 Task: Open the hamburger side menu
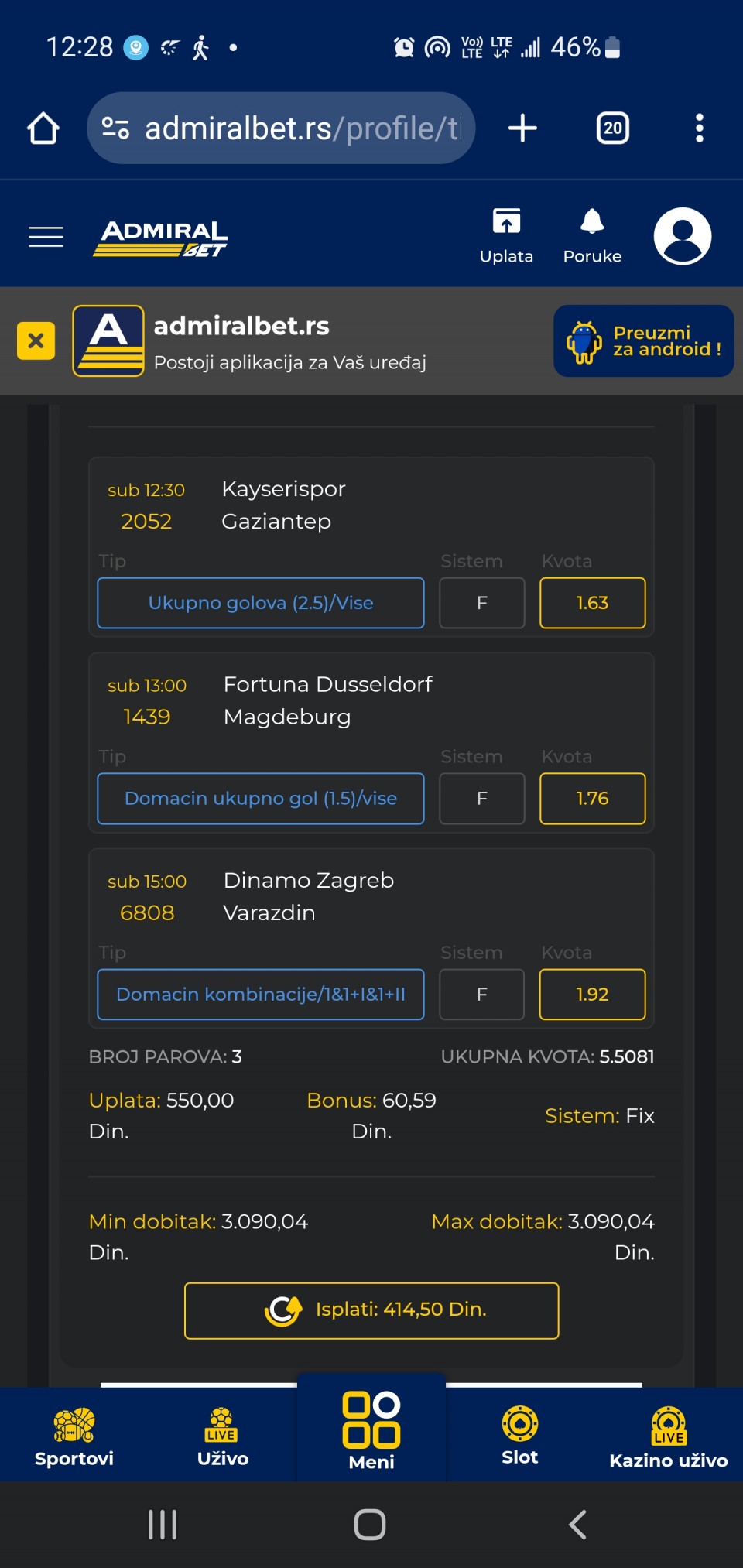[46, 237]
